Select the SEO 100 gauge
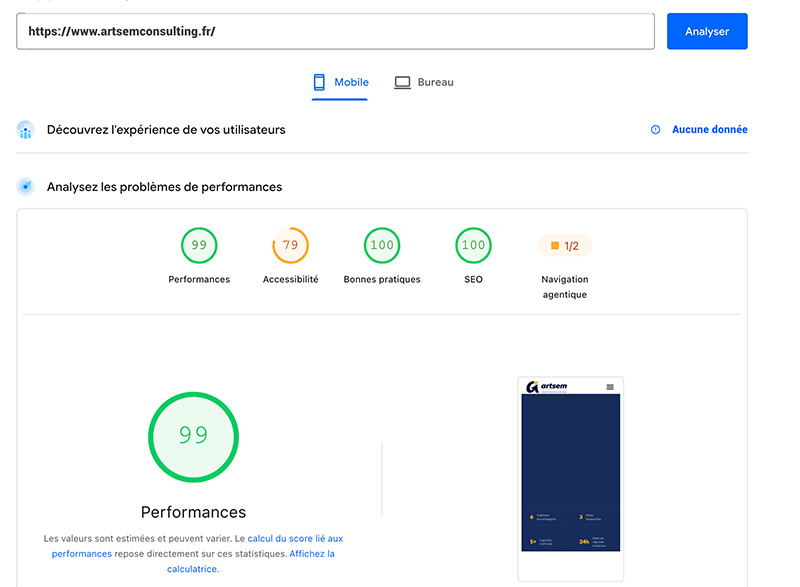Image resolution: width=800 pixels, height=587 pixels. click(473, 245)
